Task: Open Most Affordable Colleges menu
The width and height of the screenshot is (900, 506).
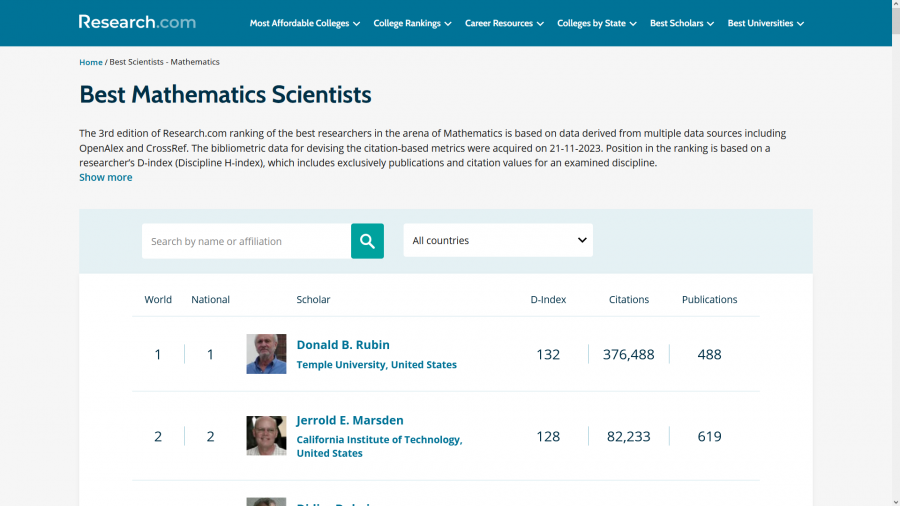Action: coord(304,23)
